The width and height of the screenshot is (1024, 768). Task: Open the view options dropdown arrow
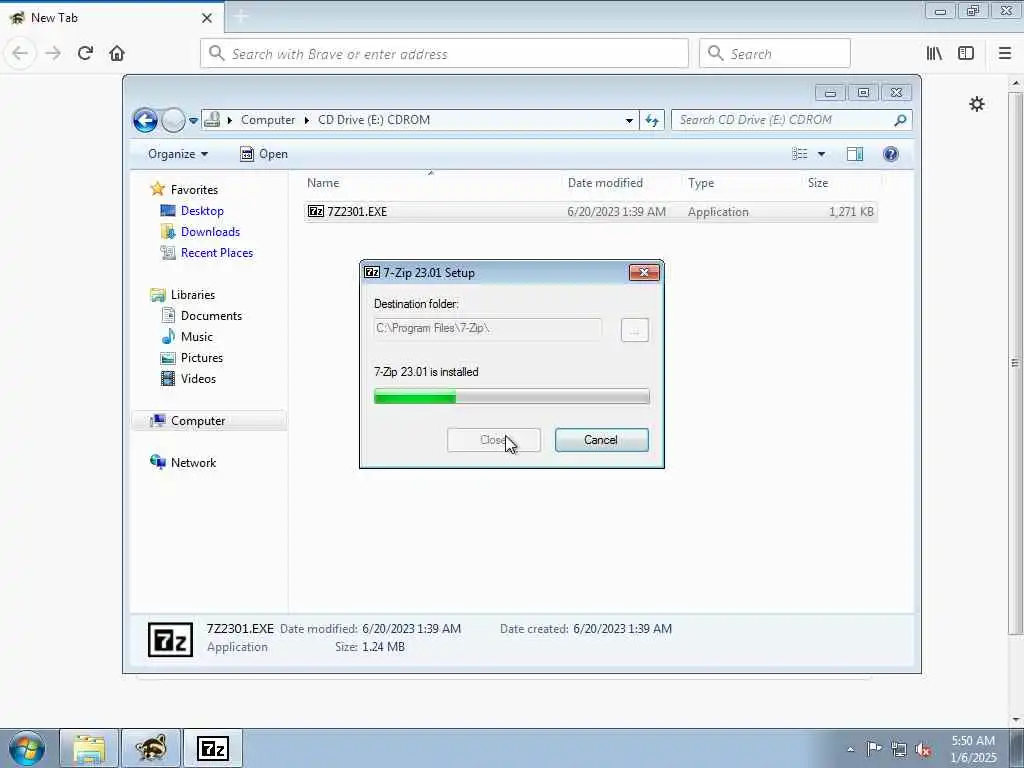(822, 154)
